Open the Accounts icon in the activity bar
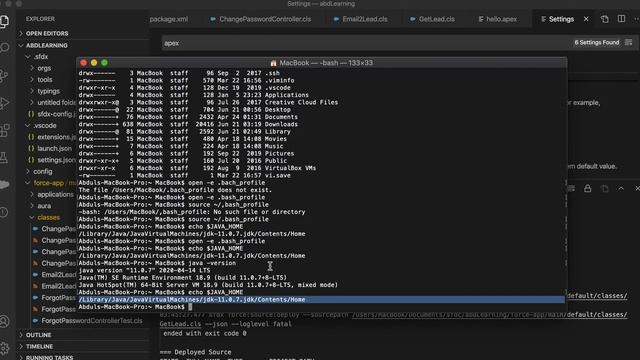 4,321
